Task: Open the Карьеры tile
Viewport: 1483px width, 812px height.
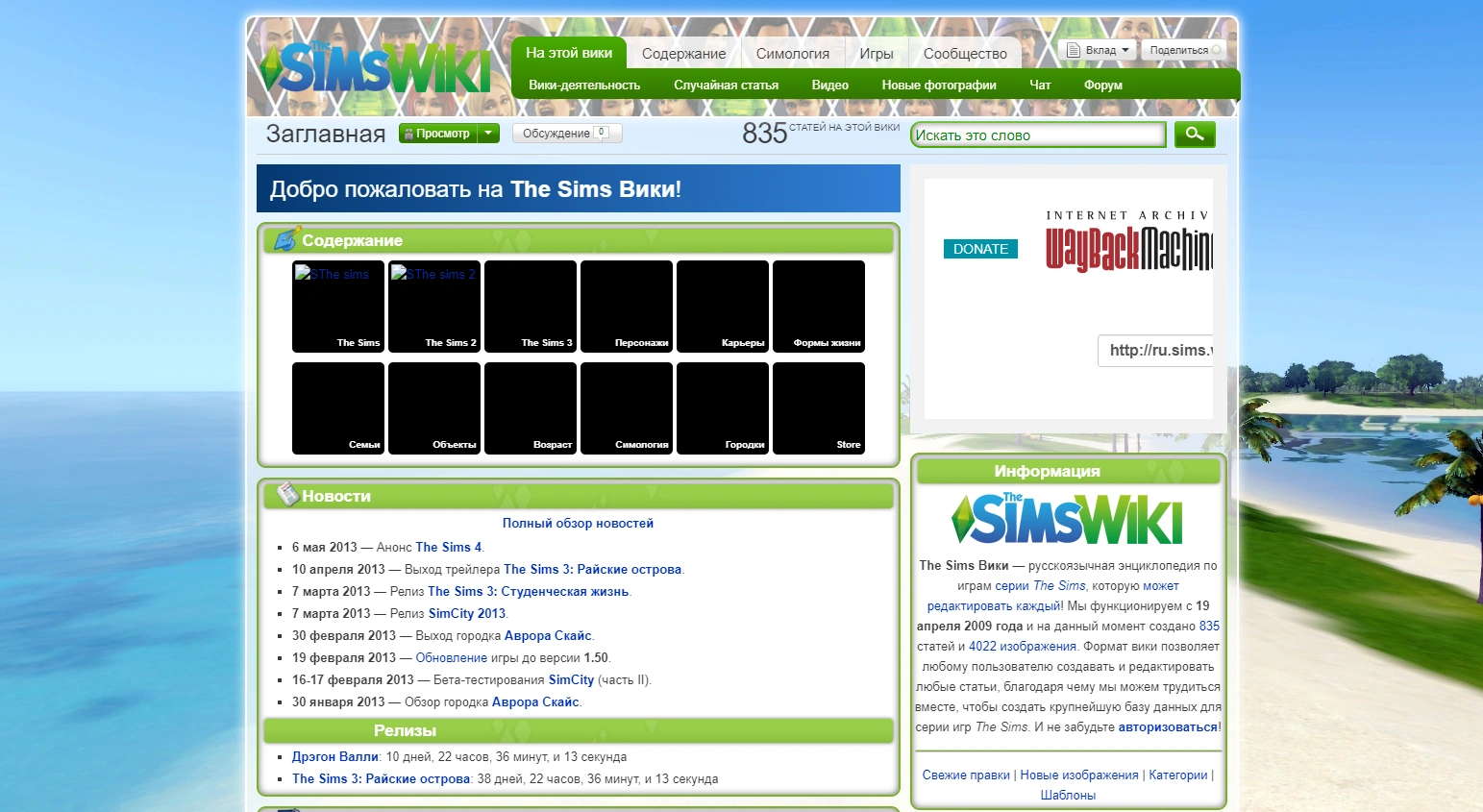Action: click(723, 307)
